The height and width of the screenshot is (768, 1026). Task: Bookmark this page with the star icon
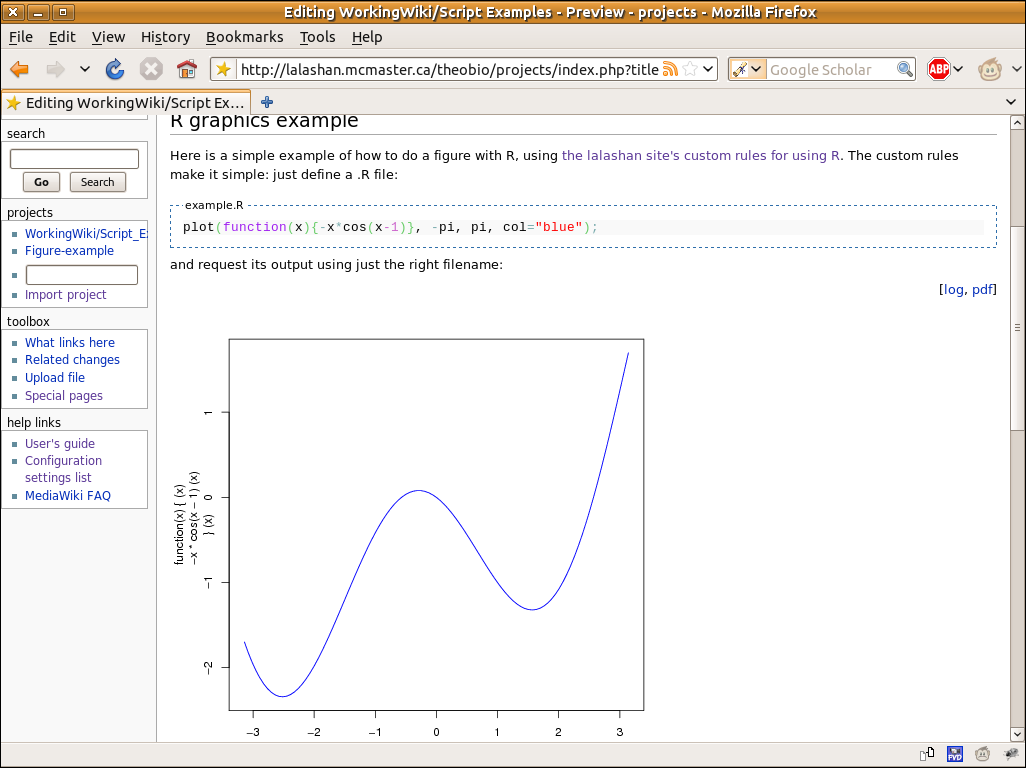[690, 70]
